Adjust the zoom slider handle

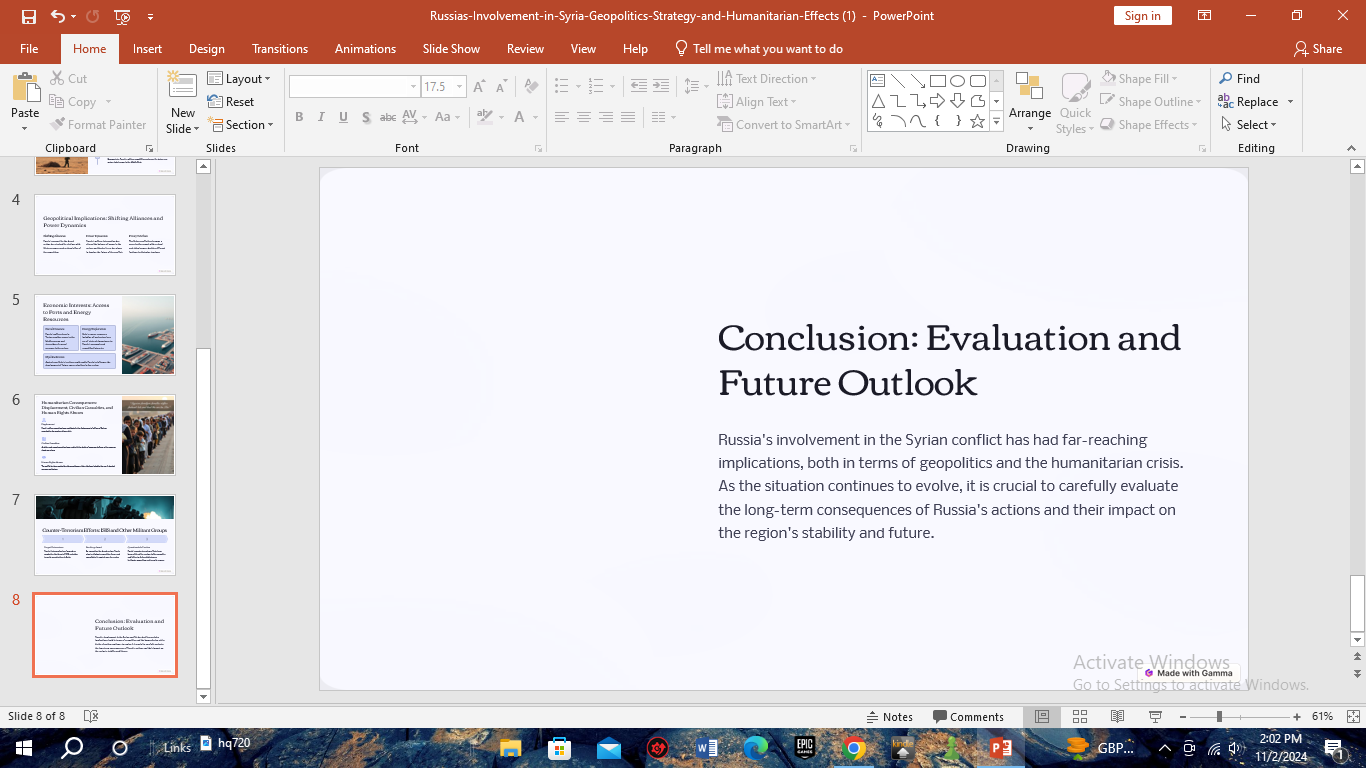click(x=1219, y=717)
